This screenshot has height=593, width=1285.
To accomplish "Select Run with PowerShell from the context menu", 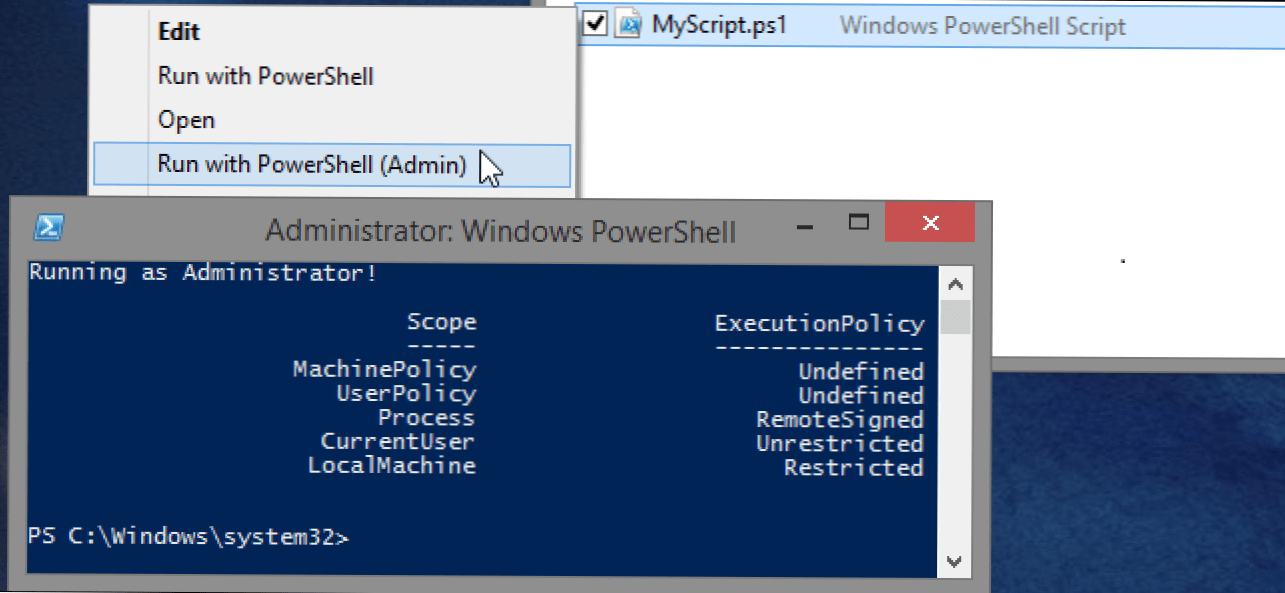I will (x=266, y=76).
